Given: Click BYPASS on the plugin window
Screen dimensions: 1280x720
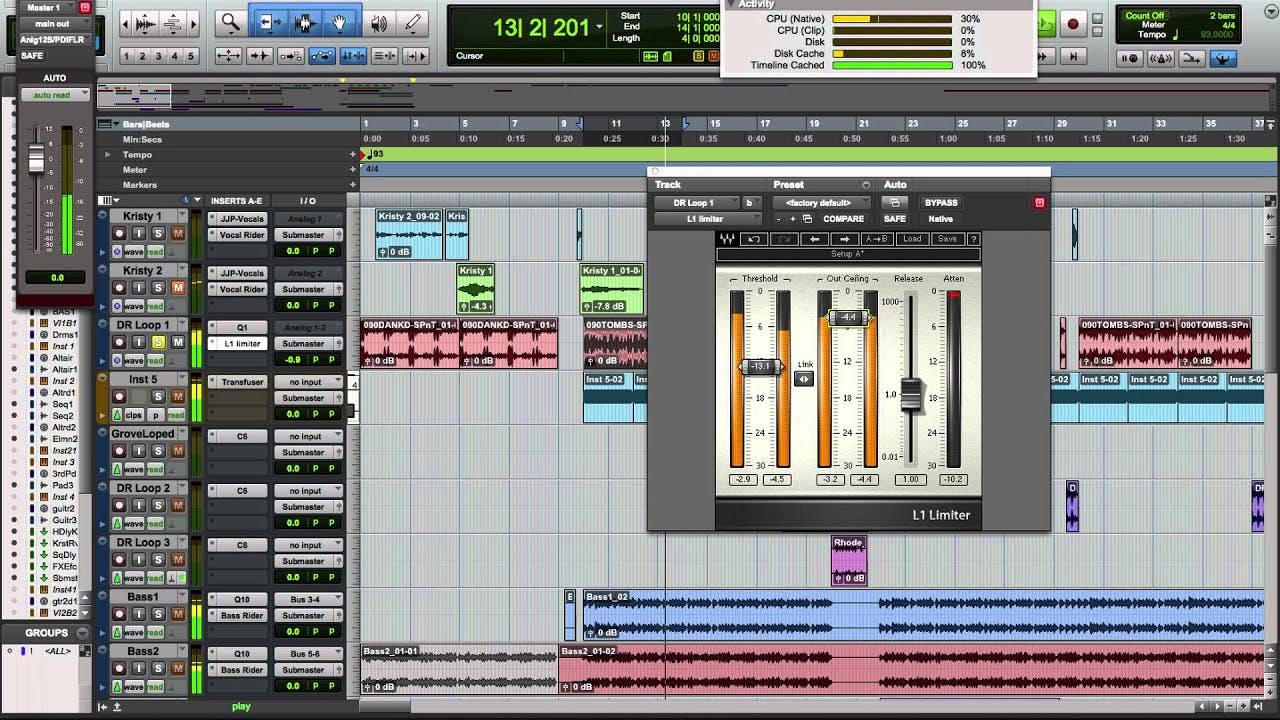Looking at the screenshot, I should [940, 203].
